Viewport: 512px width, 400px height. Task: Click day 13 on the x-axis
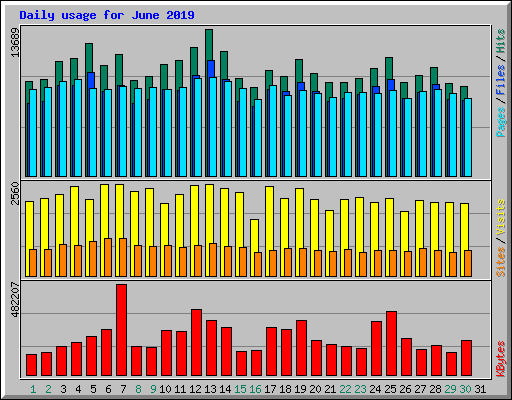point(210,389)
